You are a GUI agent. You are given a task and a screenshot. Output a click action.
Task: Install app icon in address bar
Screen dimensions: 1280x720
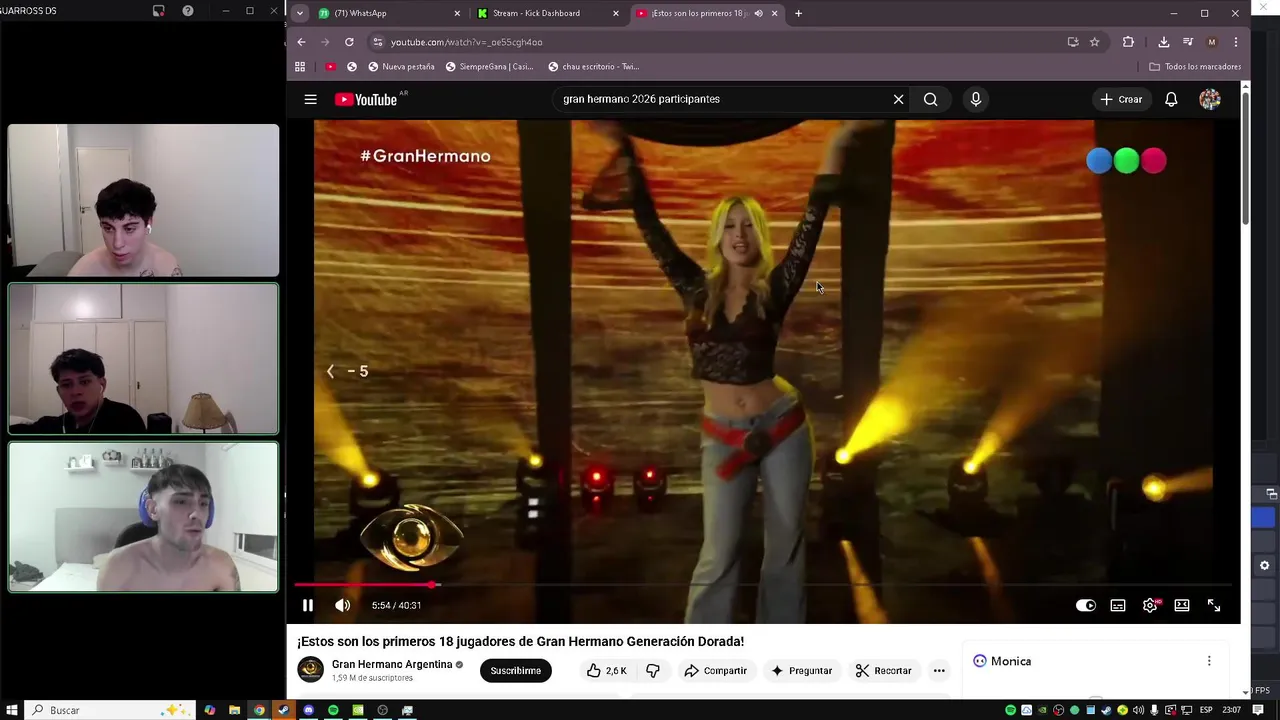[1073, 42]
